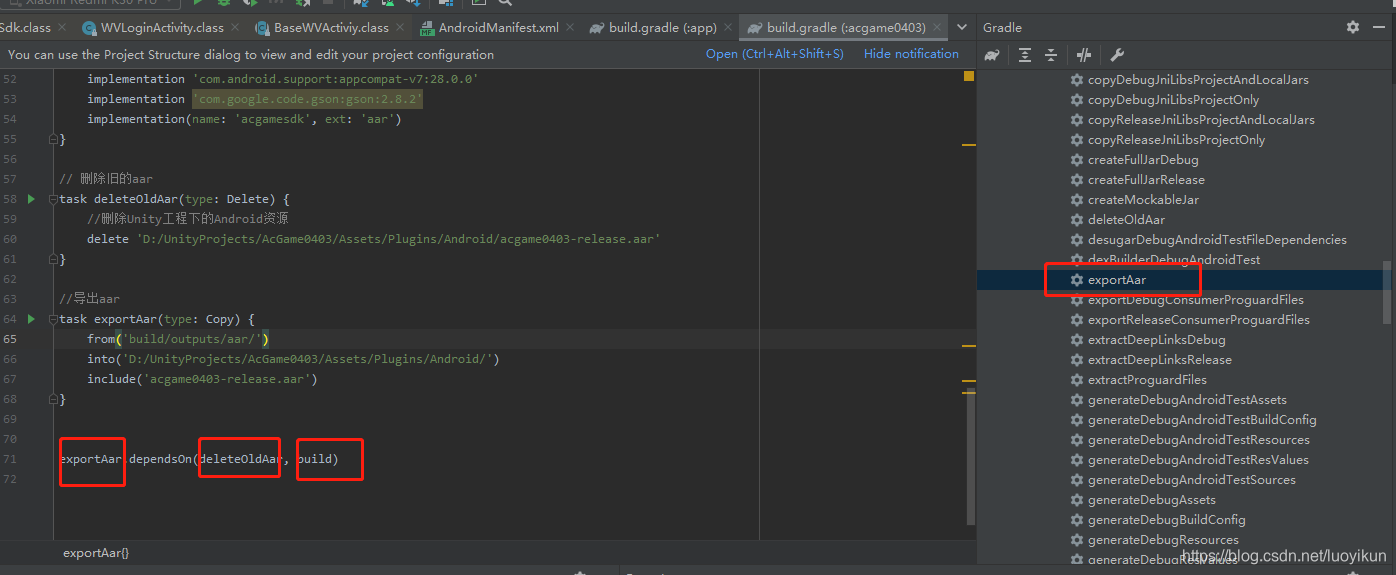Close the WVLoginActivity.class tab
This screenshot has height=575, width=1396.
(237, 28)
